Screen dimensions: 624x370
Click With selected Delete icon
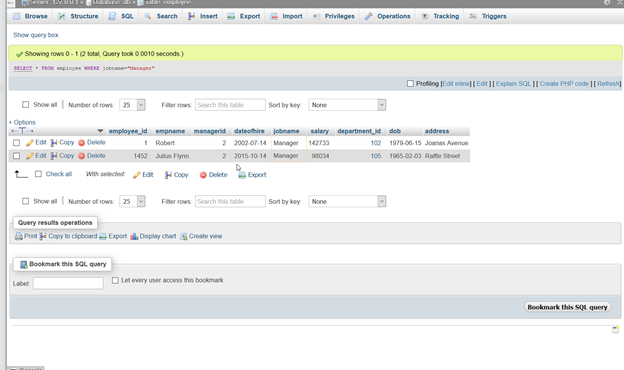tap(203, 175)
